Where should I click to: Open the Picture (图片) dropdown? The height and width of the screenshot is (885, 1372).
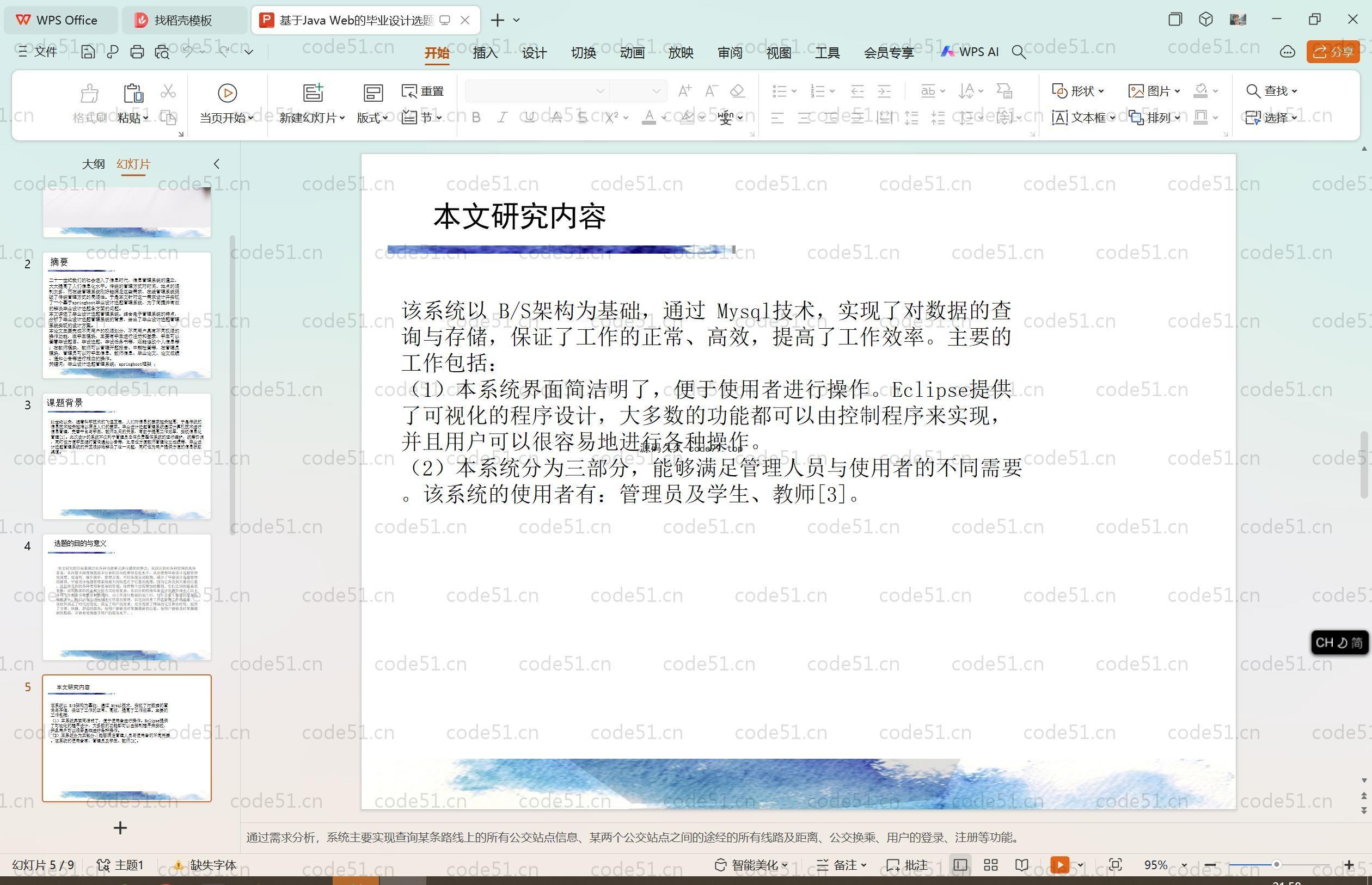point(1154,91)
